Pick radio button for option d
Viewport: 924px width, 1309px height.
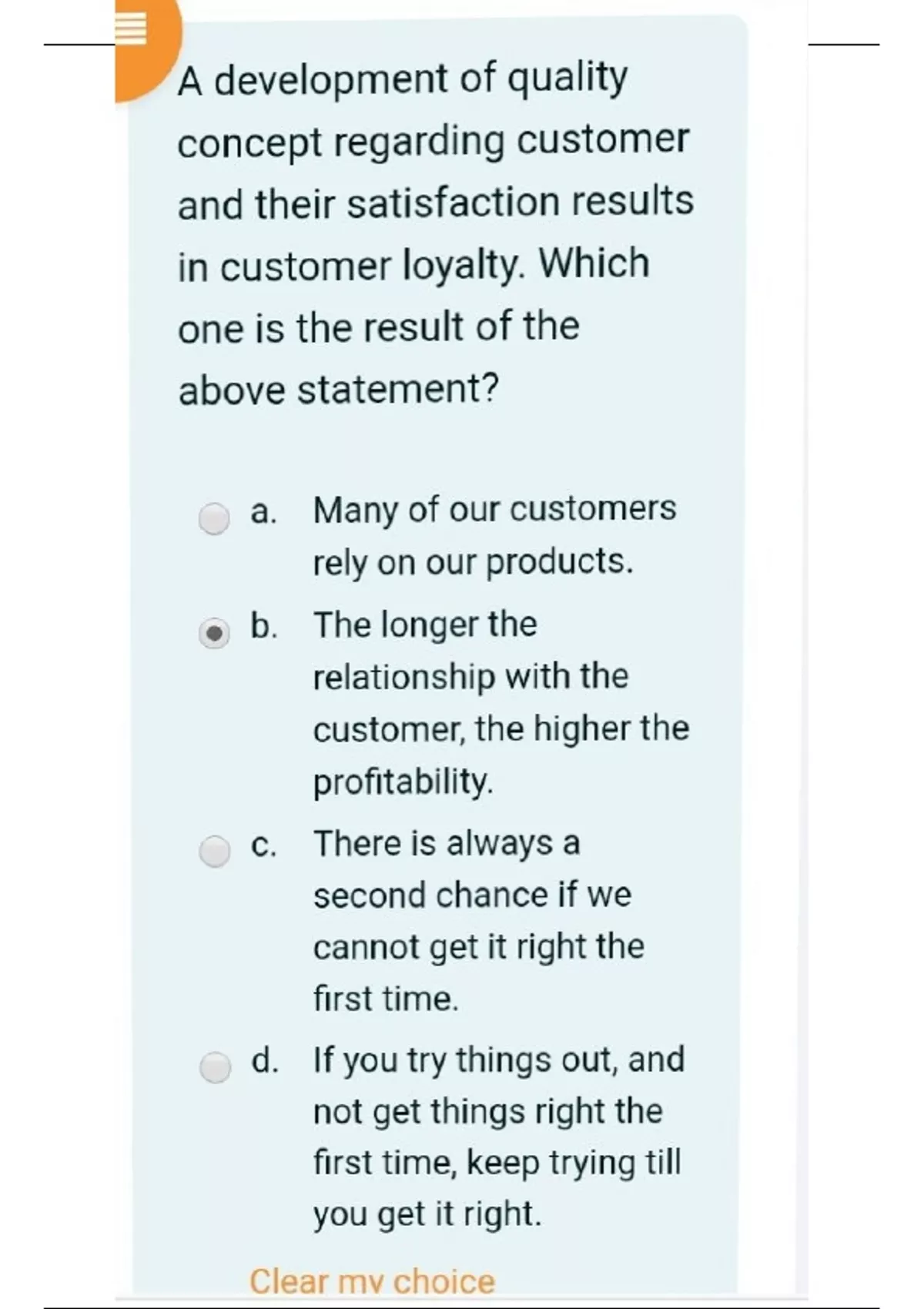pyautogui.click(x=214, y=1068)
